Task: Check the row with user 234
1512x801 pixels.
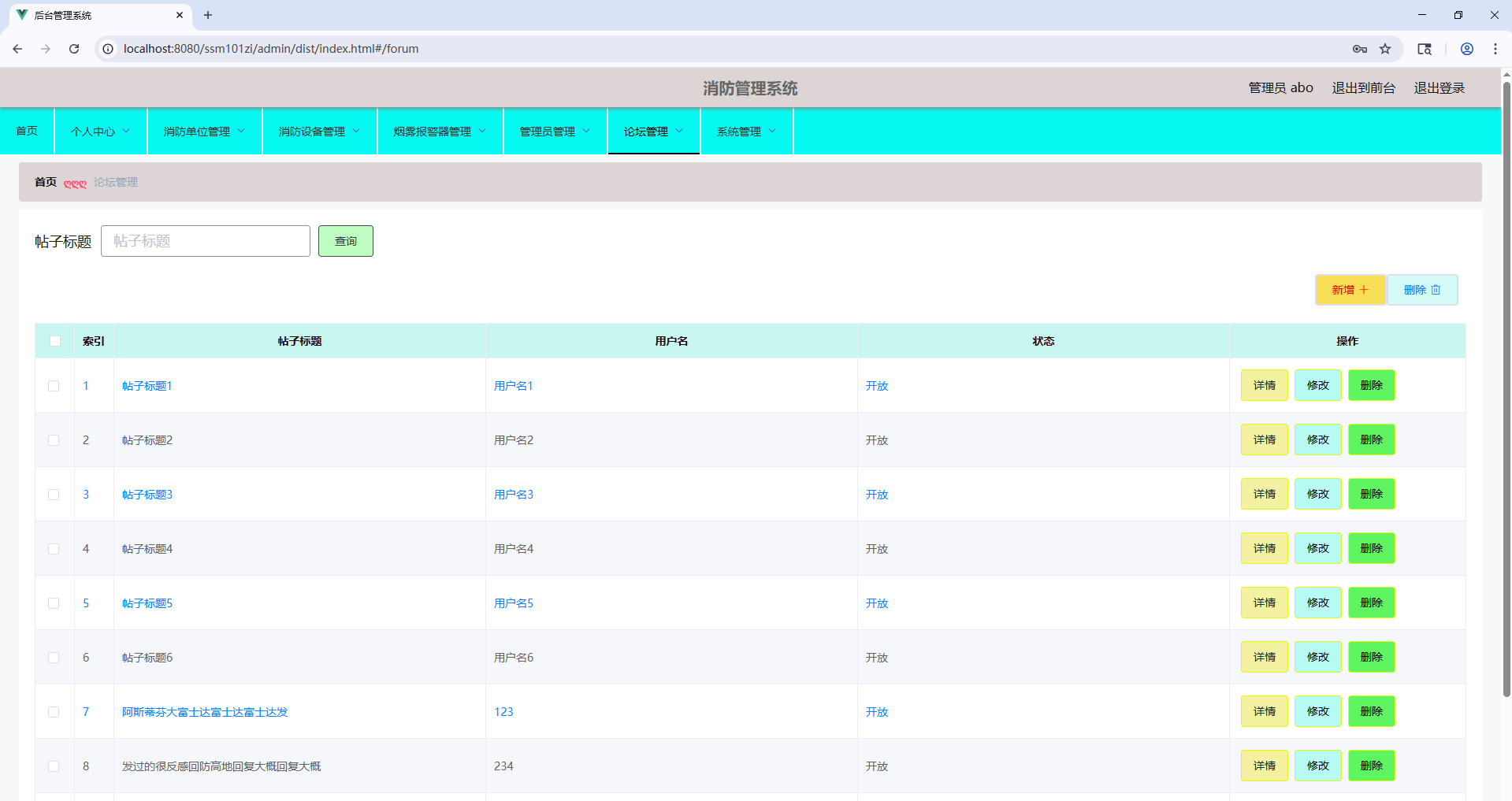Action: click(54, 766)
